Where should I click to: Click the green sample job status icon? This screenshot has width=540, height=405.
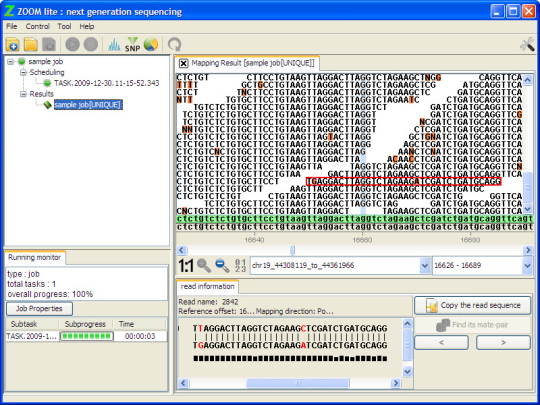(22, 62)
